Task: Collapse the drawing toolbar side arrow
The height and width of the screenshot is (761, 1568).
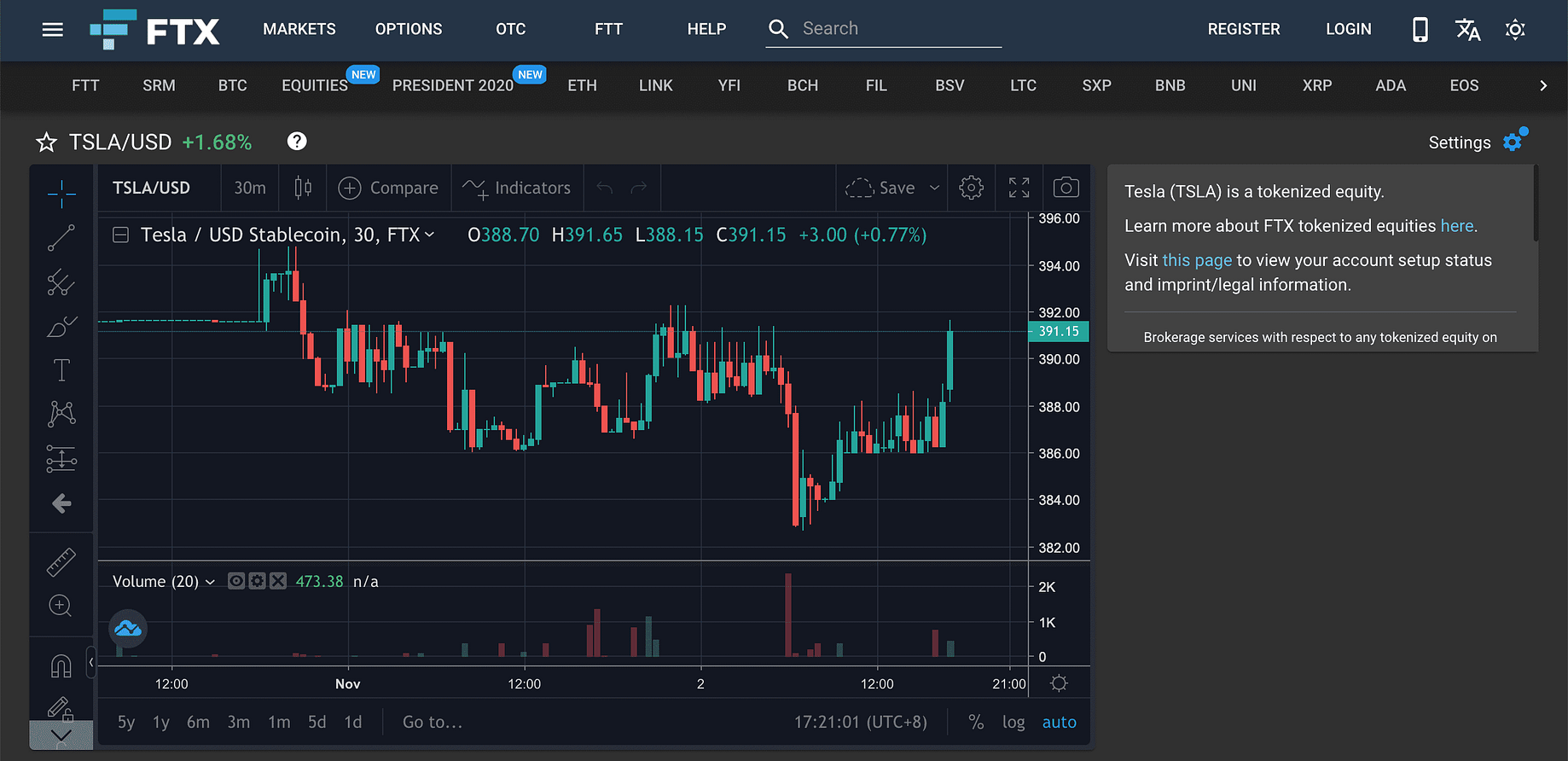Action: (x=91, y=662)
